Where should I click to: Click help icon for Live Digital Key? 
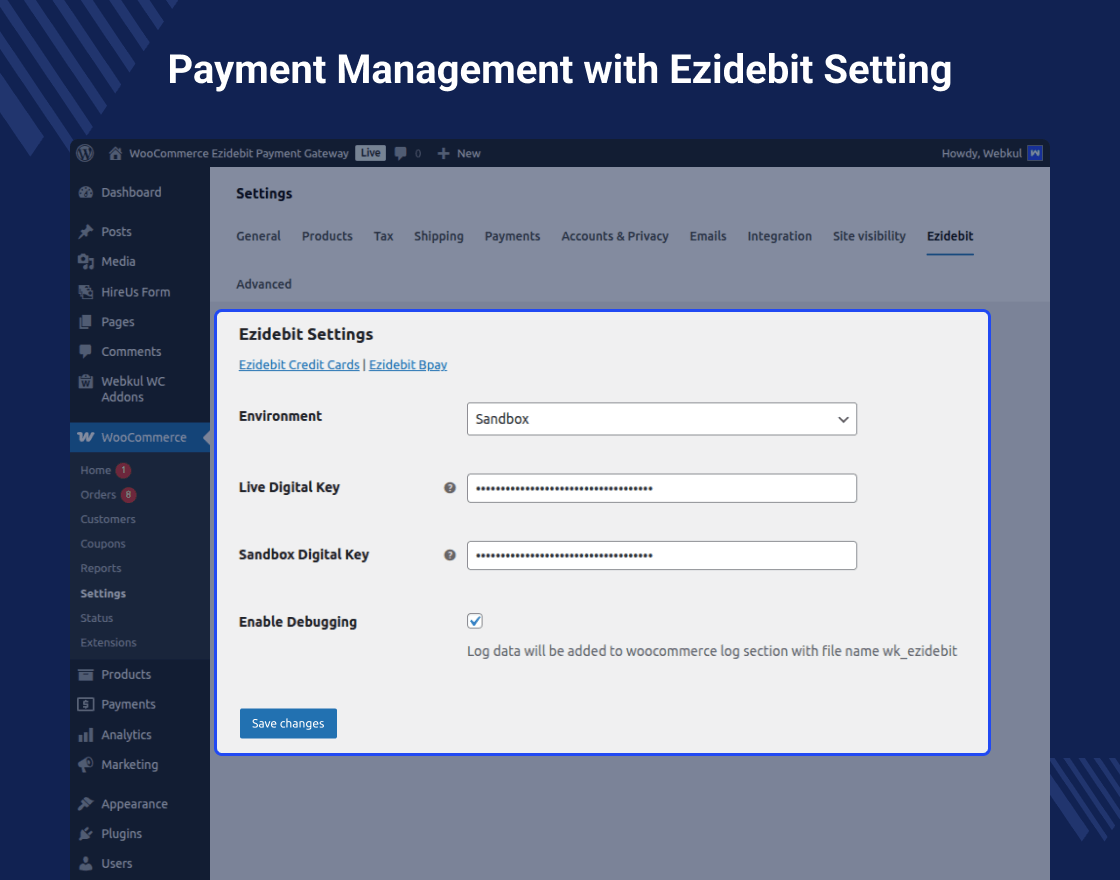[x=450, y=488]
